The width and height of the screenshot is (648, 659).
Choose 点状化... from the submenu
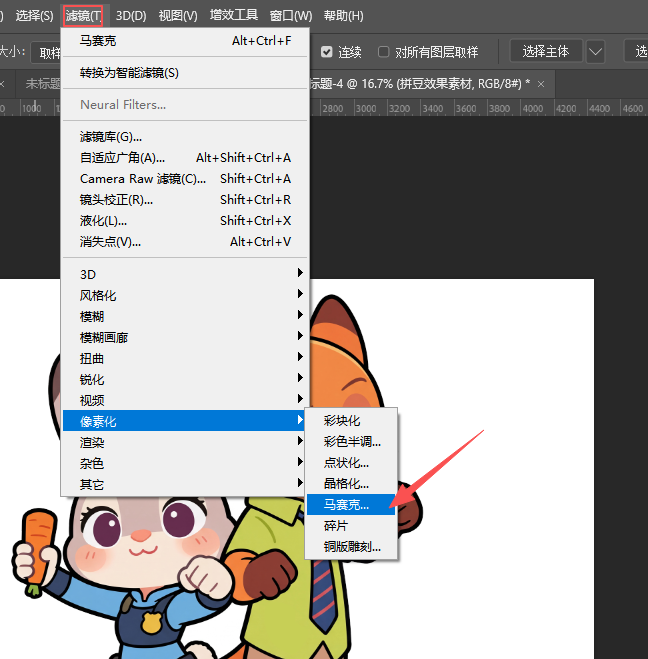pyautogui.click(x=351, y=463)
